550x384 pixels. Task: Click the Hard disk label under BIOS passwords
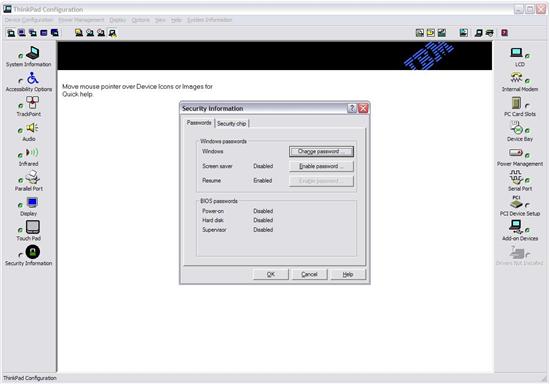click(x=213, y=220)
